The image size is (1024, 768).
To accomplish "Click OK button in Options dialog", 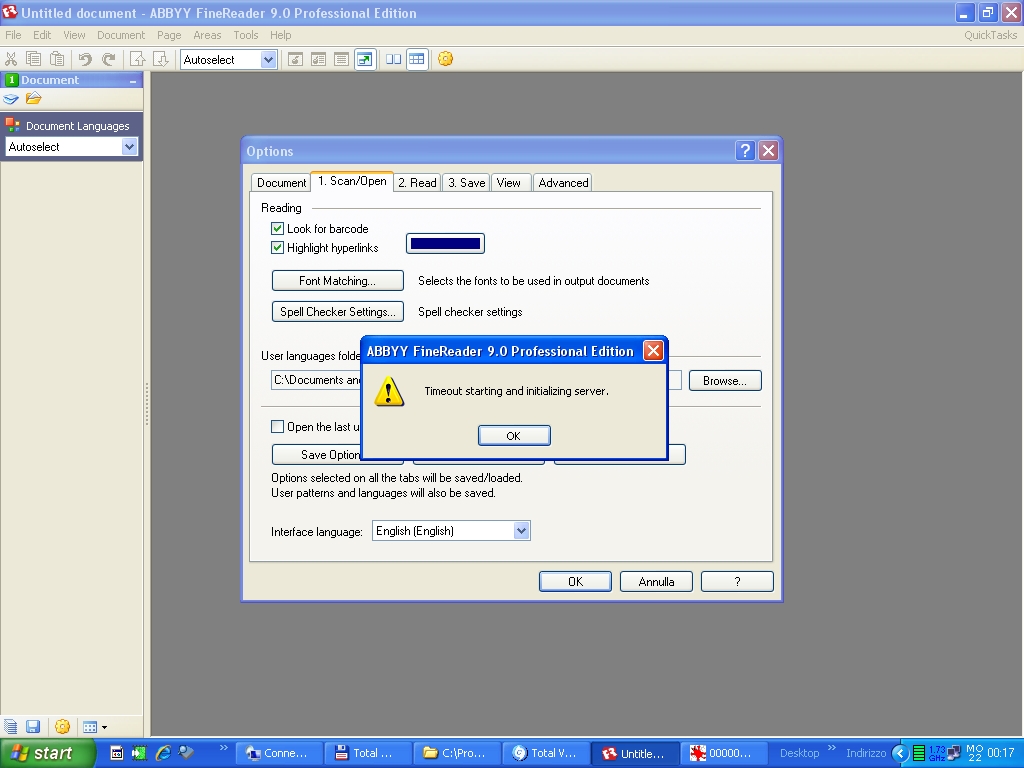I will (575, 581).
